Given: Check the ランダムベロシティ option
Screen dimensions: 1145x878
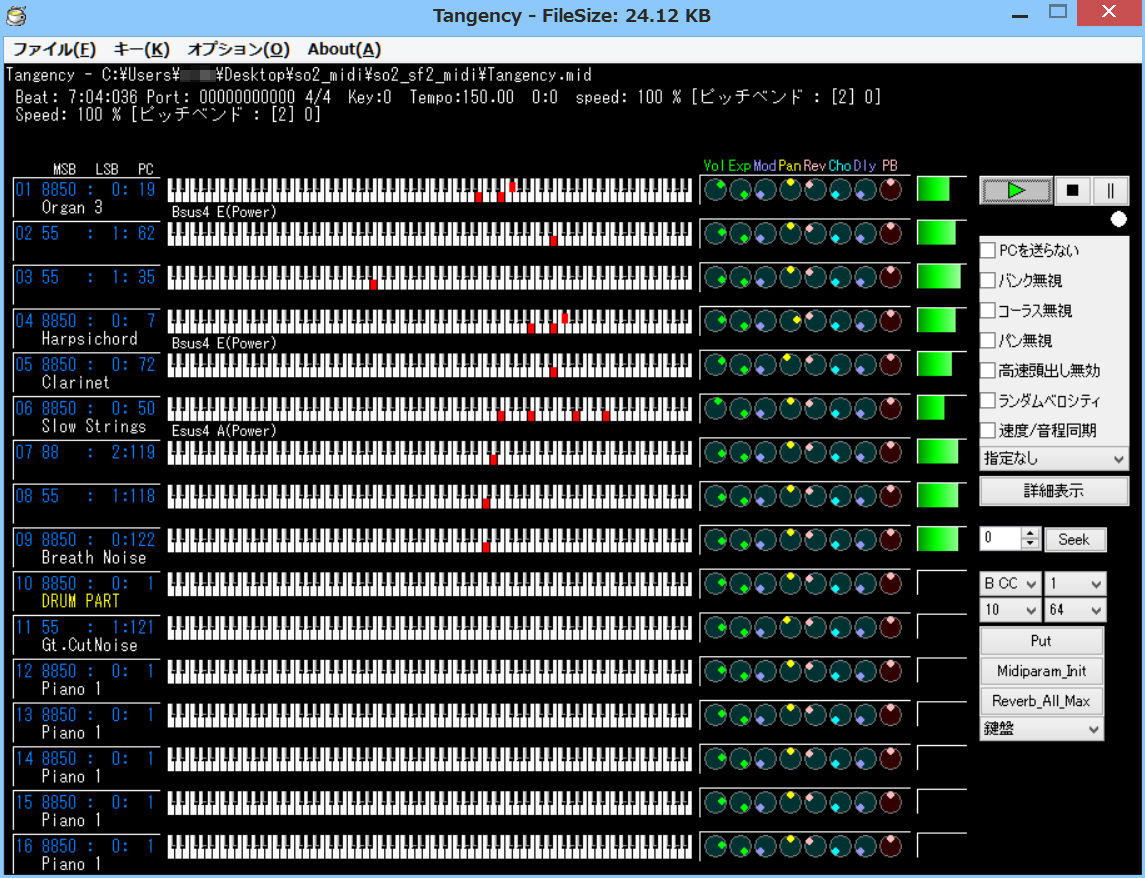Looking at the screenshot, I should click(x=988, y=400).
